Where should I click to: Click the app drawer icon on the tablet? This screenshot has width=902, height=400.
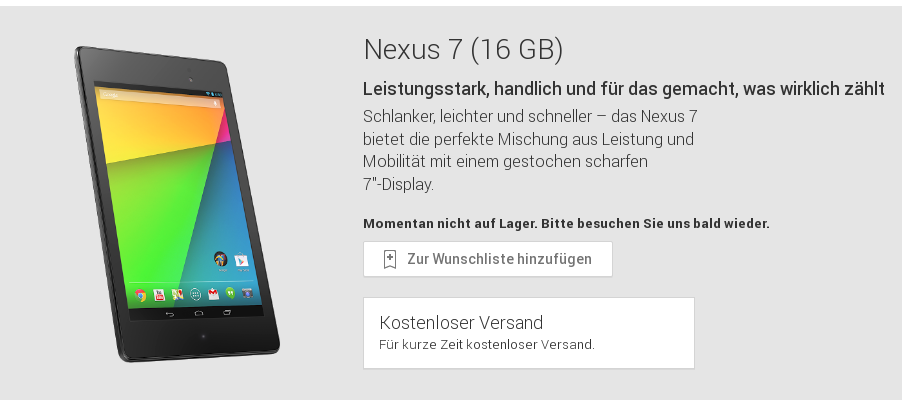196,295
